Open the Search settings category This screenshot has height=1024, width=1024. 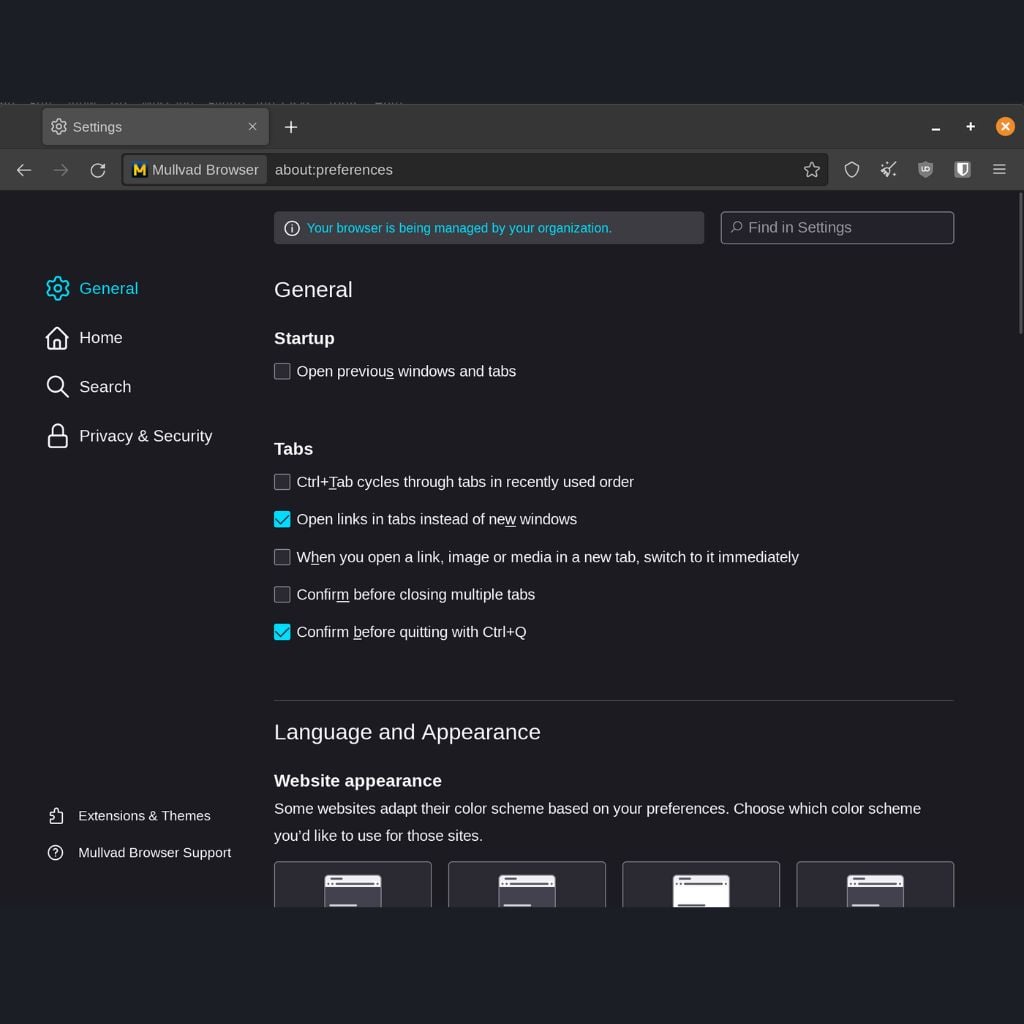point(89,387)
